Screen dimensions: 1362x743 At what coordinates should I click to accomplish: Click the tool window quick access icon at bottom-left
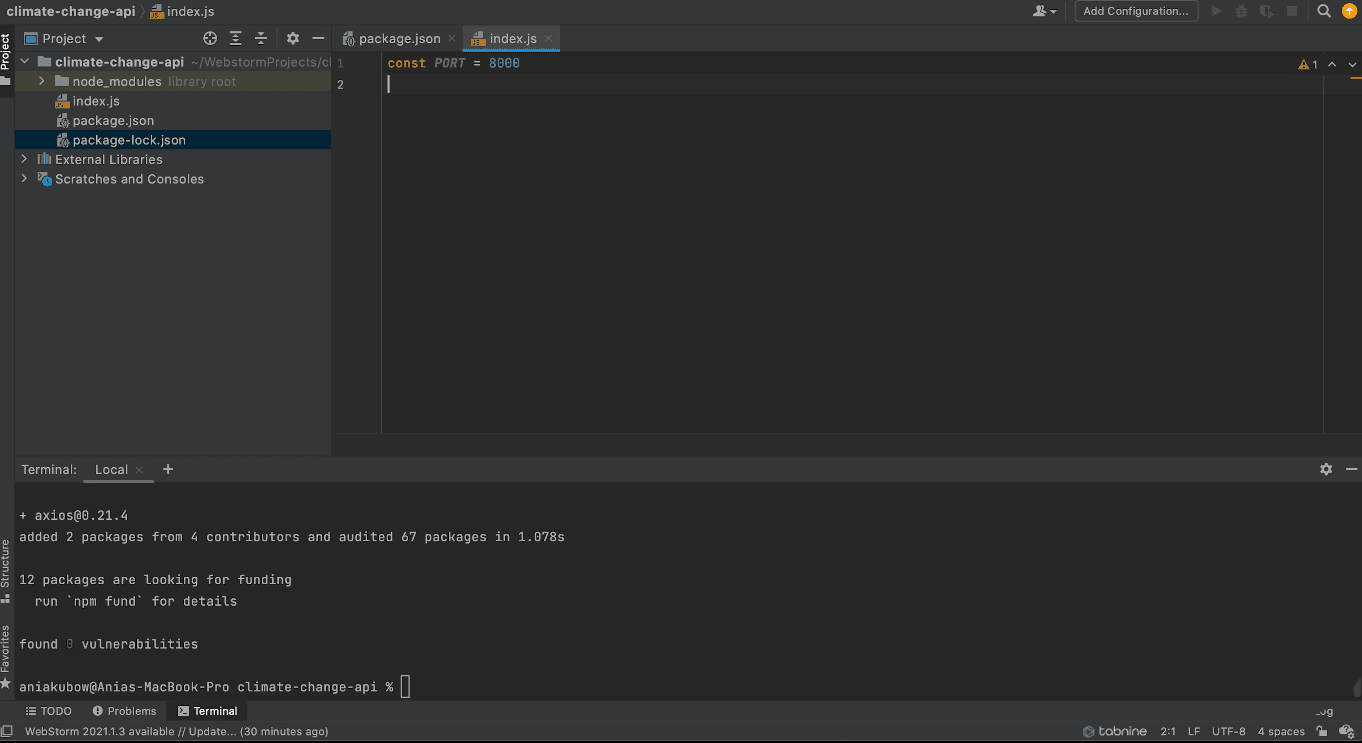(7, 731)
